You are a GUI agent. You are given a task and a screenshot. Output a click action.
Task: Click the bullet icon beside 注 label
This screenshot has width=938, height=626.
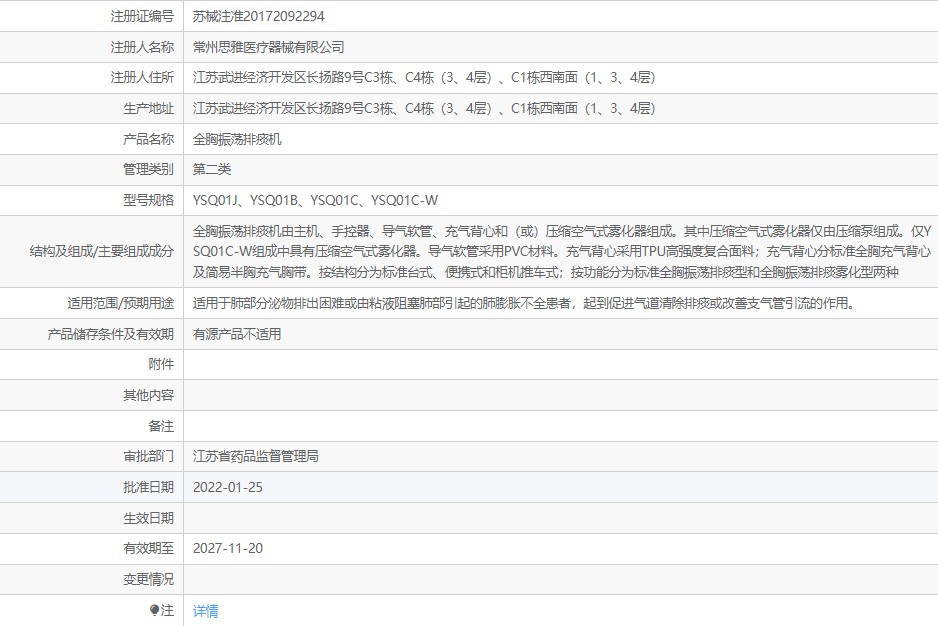coord(154,610)
